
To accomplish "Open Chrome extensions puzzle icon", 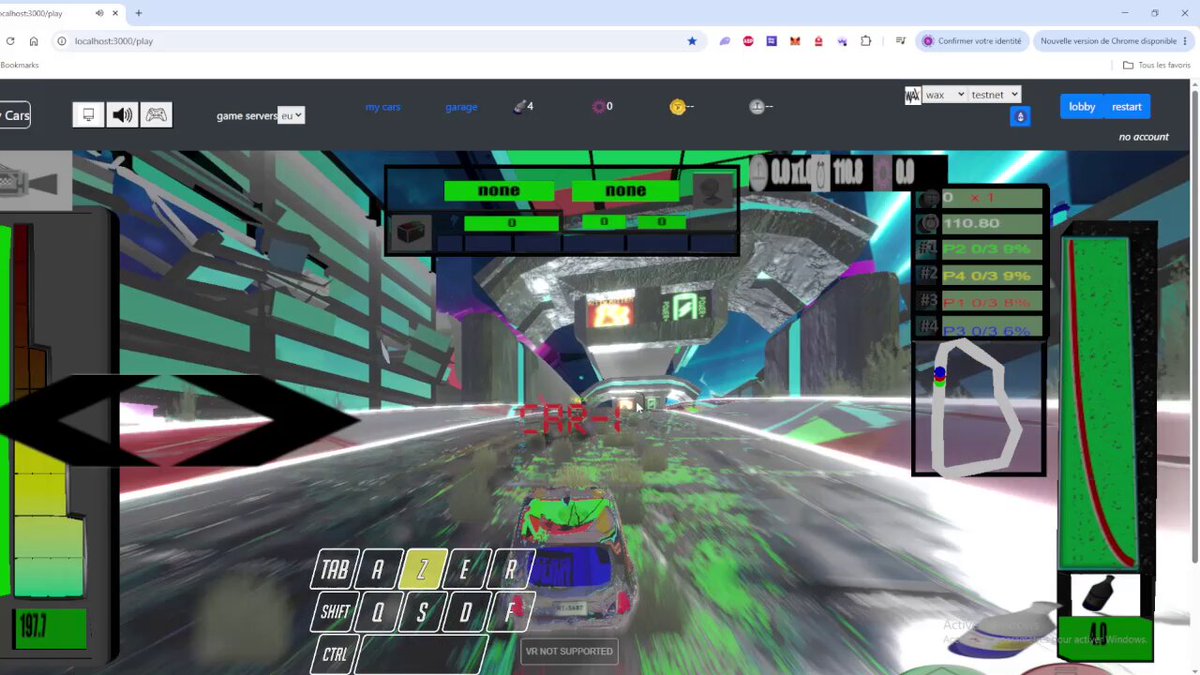I will tap(866, 41).
